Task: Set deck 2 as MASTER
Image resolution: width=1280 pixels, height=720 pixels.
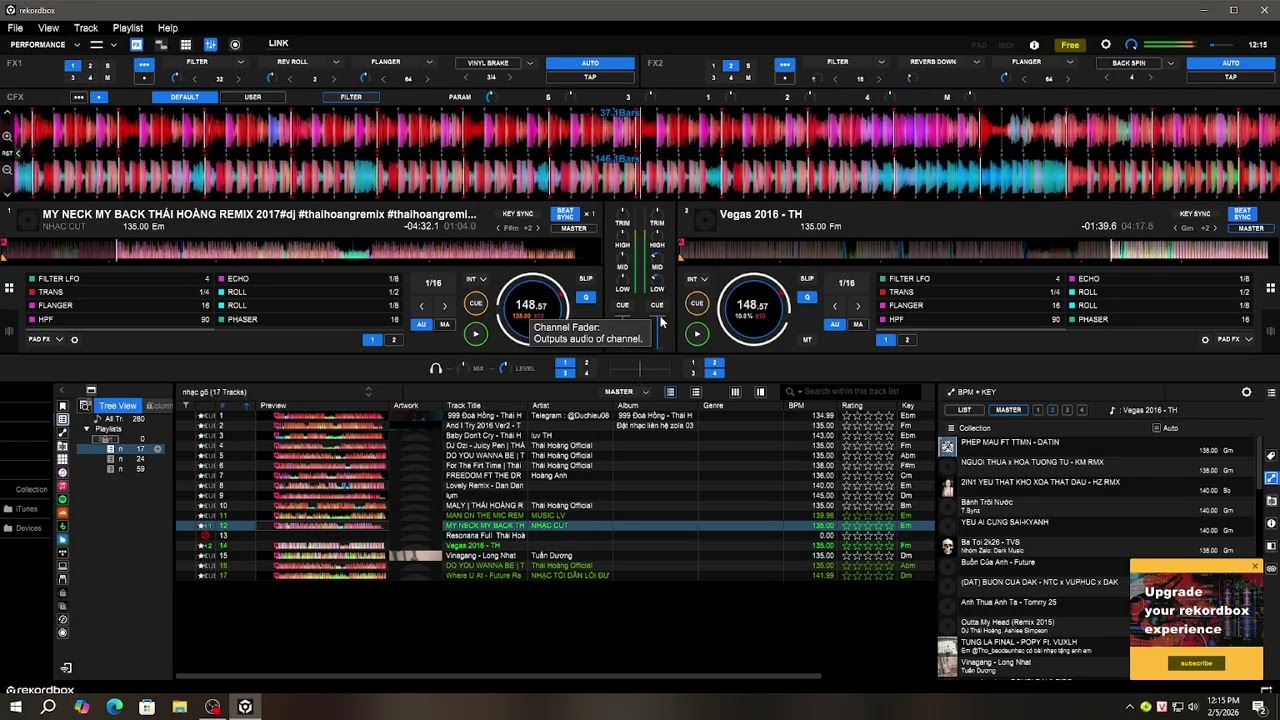Action: click(x=1251, y=228)
